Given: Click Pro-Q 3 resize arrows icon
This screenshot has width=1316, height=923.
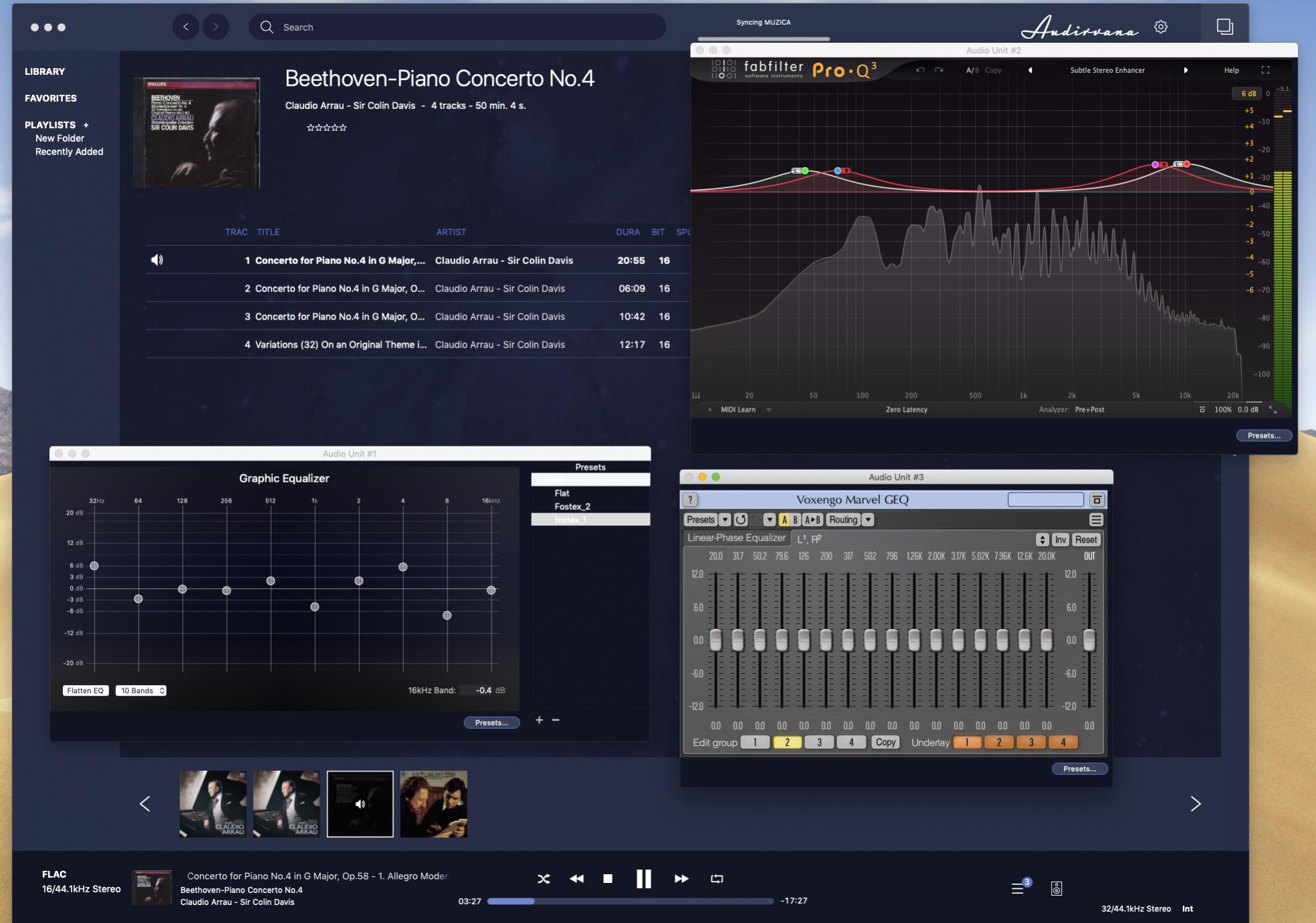Looking at the screenshot, I should (x=1273, y=410).
